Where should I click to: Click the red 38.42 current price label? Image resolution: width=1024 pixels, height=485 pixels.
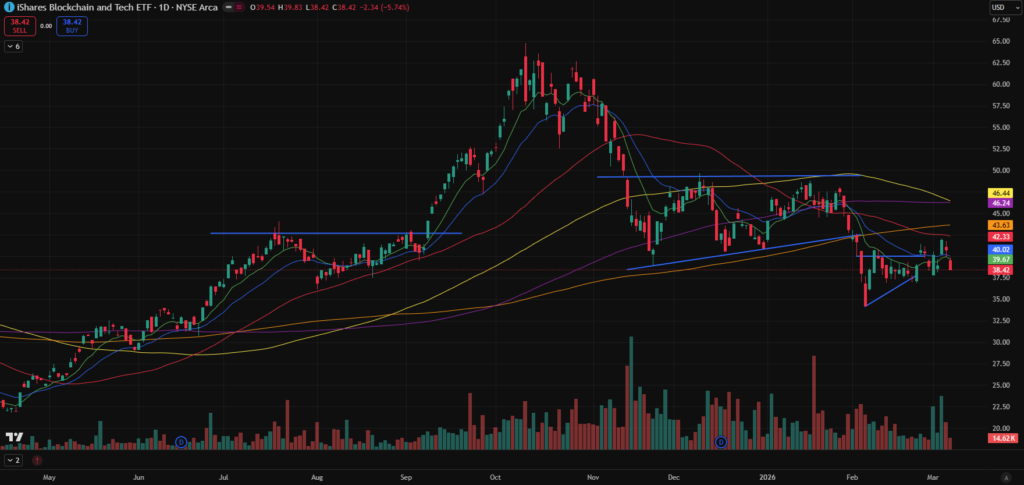(1001, 270)
